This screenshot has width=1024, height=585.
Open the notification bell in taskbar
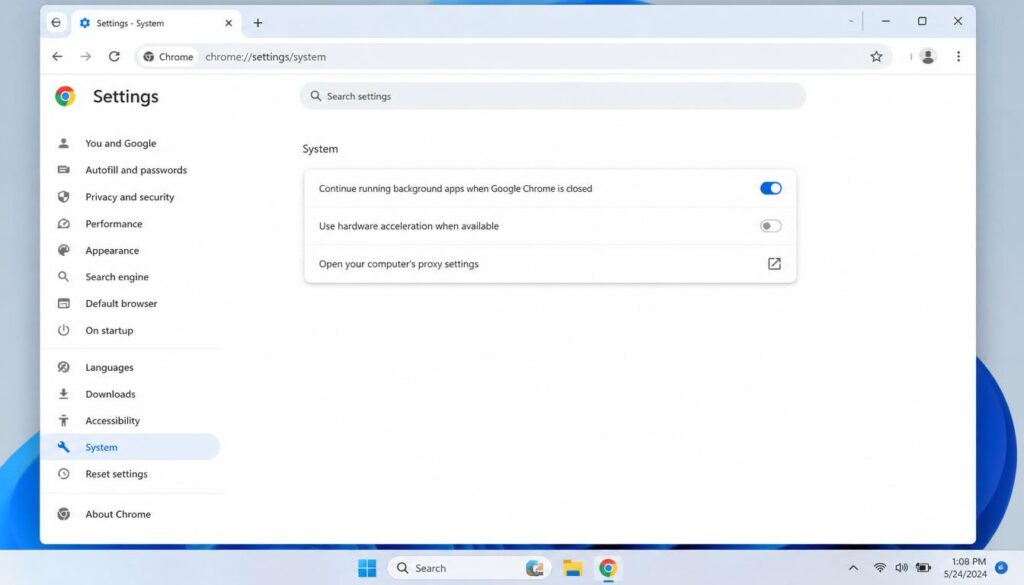pyautogui.click(x=1001, y=567)
